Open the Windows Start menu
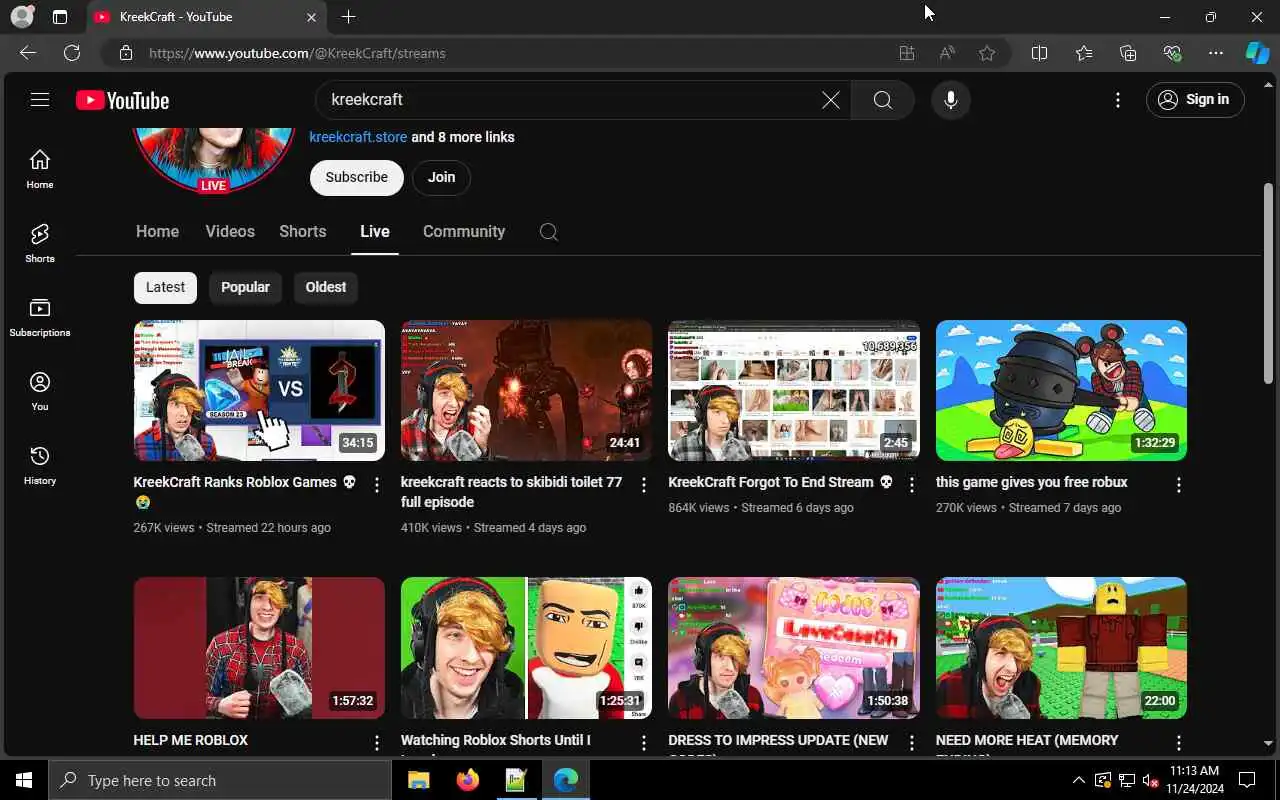1280x800 pixels. click(x=24, y=780)
